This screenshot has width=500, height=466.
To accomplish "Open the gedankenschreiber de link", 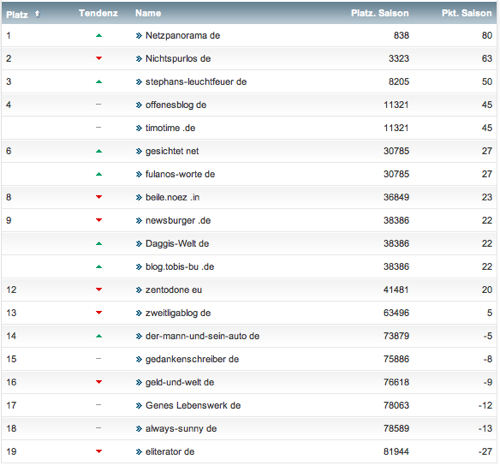I will (x=192, y=359).
